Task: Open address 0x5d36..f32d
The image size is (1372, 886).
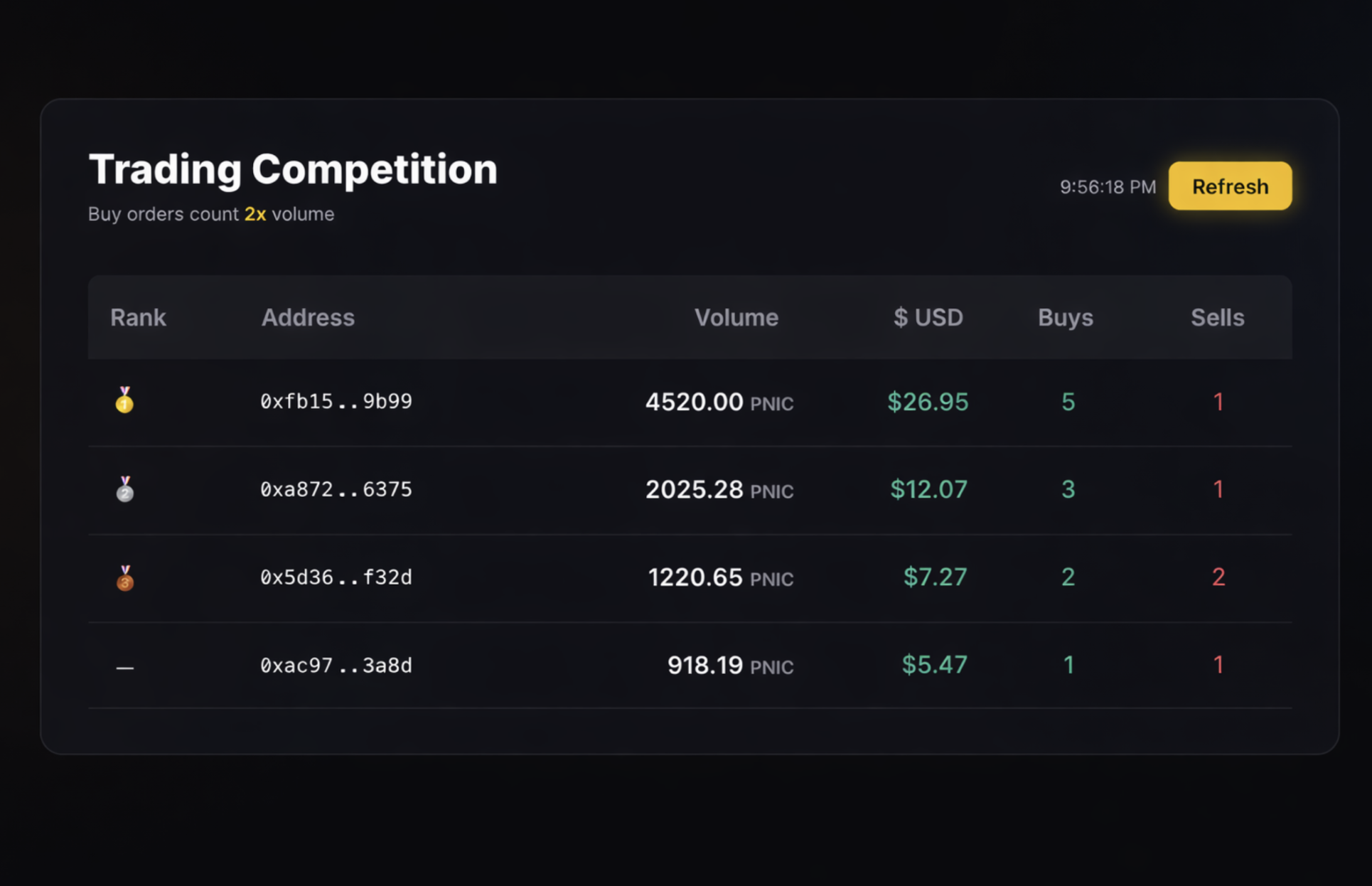Action: coord(336,577)
